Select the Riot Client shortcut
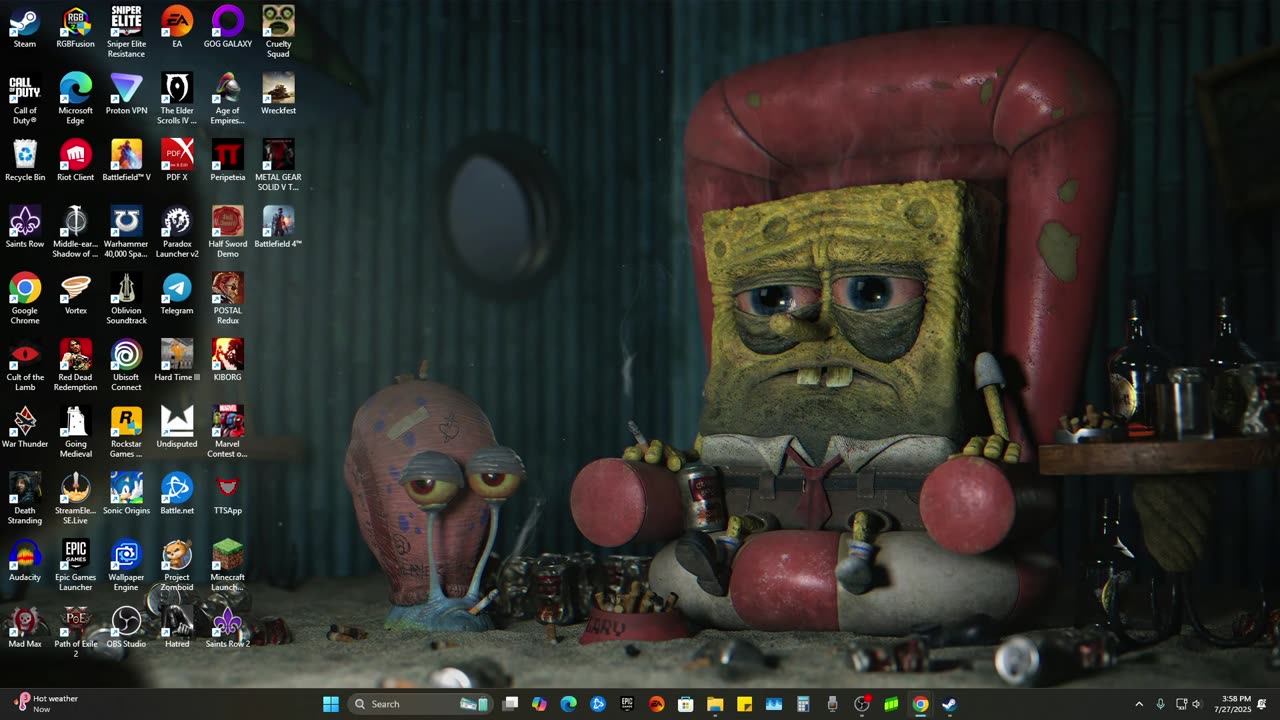This screenshot has height=720, width=1280. click(x=76, y=160)
